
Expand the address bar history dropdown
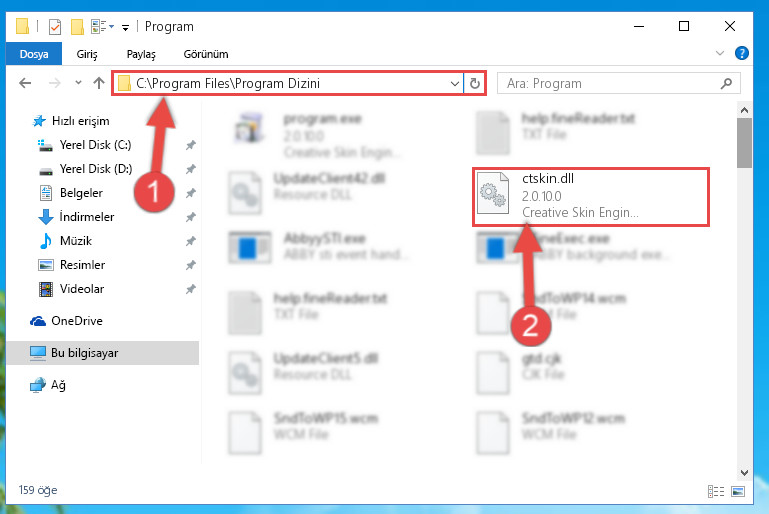pos(455,83)
